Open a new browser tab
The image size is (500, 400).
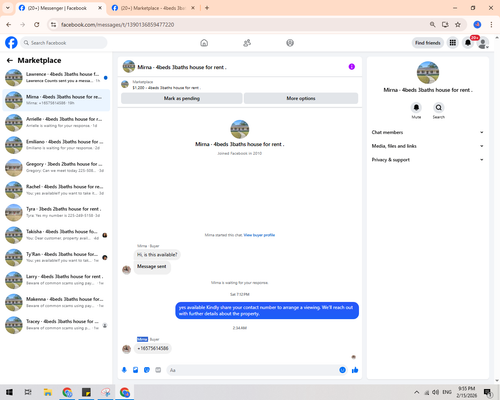[x=207, y=8]
